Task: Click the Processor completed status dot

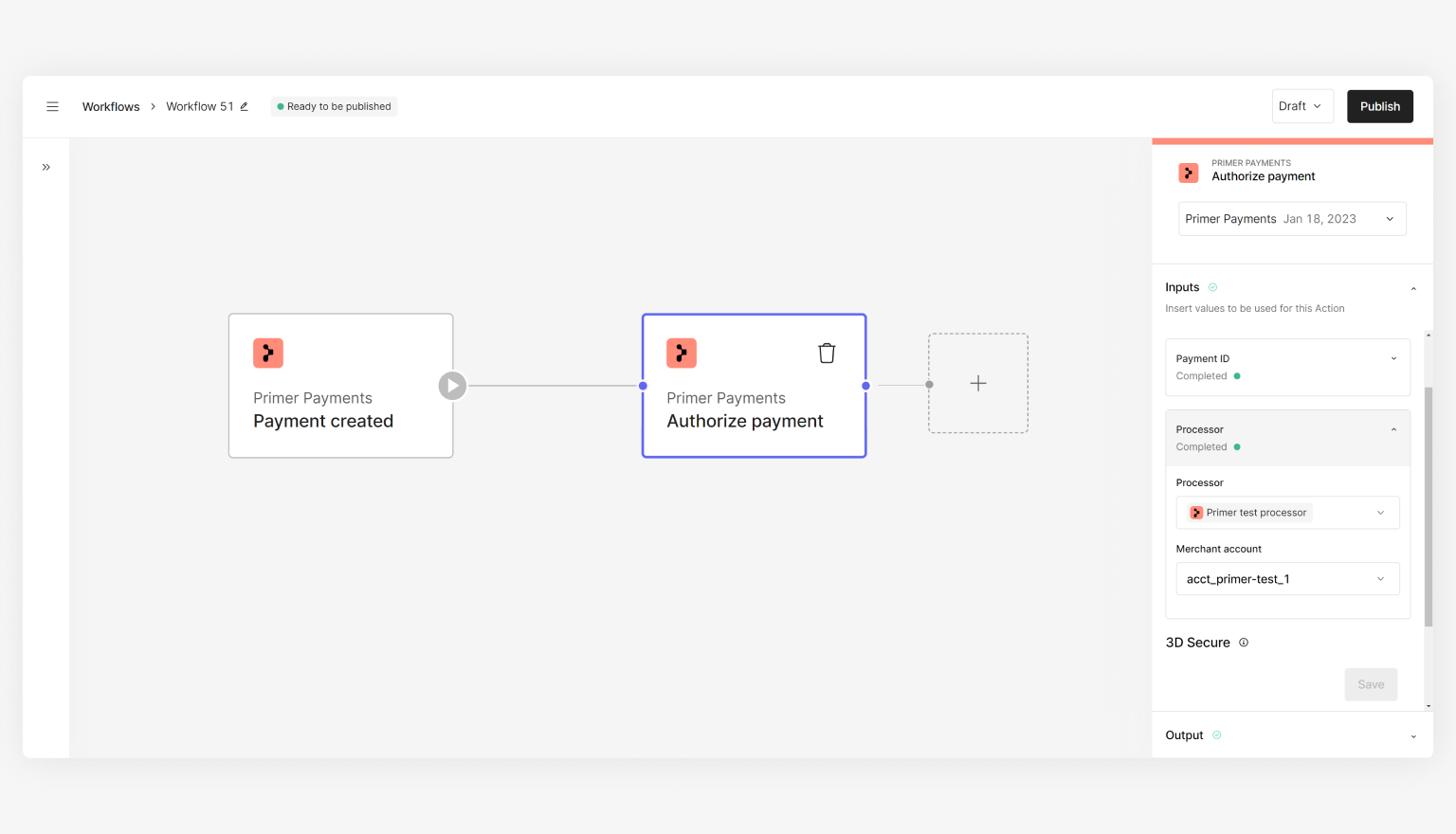Action: [1237, 447]
